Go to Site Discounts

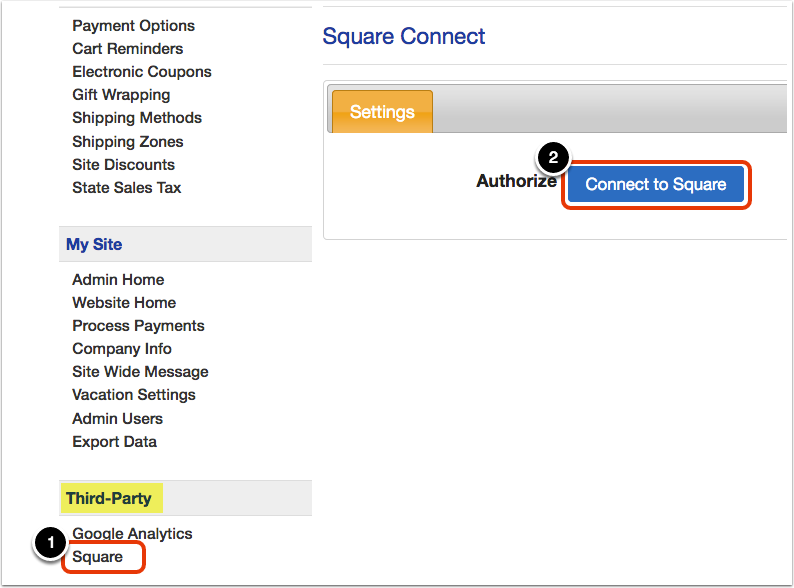(123, 165)
